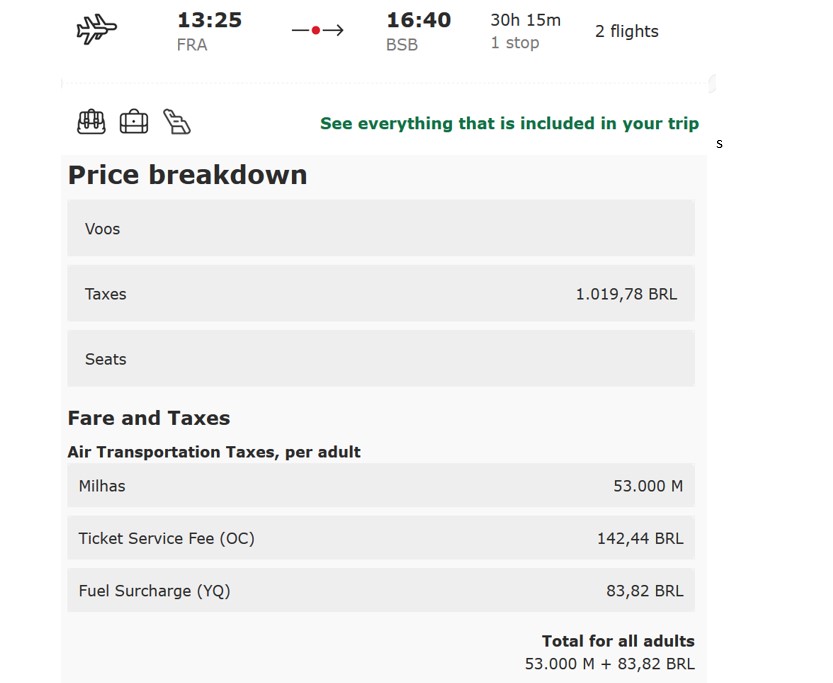
Task: Open "See everything that is included" link
Action: click(x=509, y=124)
